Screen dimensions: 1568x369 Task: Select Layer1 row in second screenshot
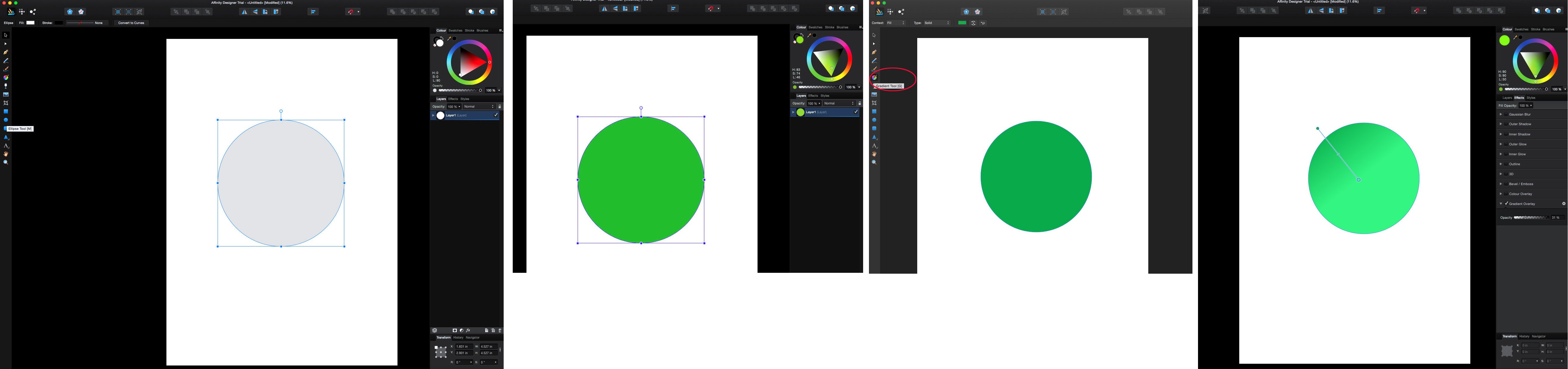tap(825, 112)
